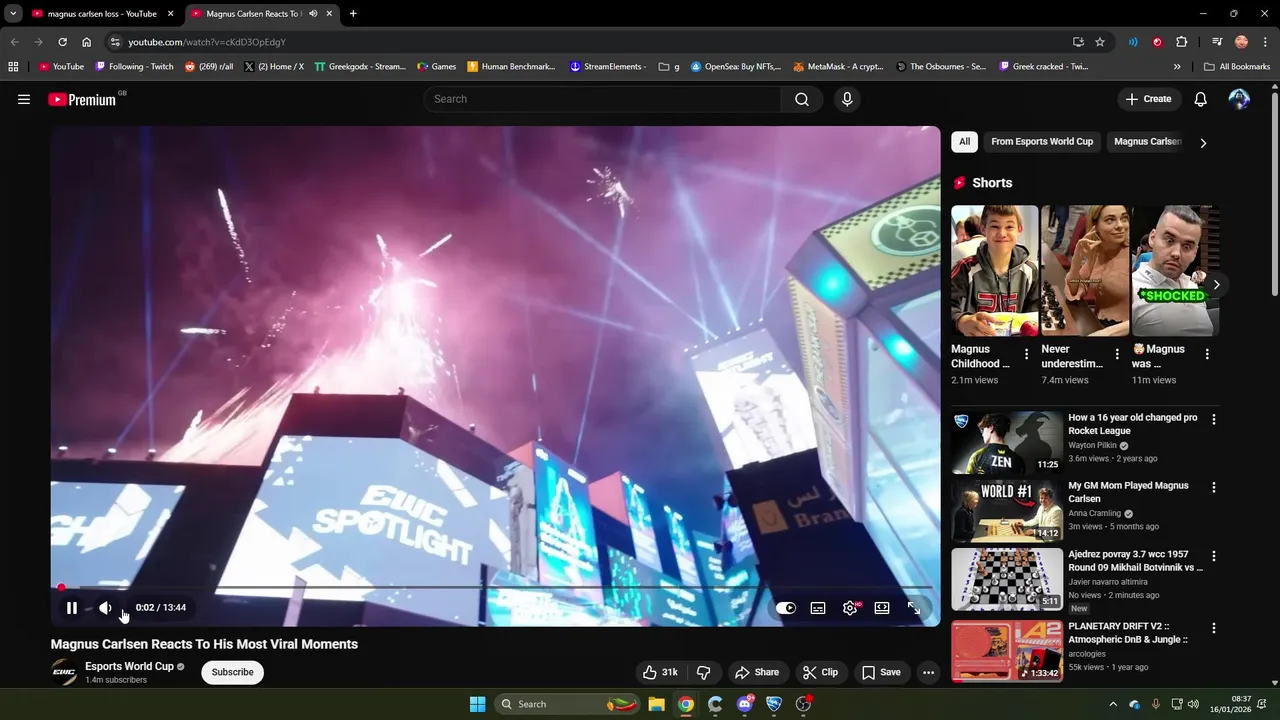Open Chrome extensions puzzle icon
This screenshot has height=720, width=1280.
[x=1181, y=42]
